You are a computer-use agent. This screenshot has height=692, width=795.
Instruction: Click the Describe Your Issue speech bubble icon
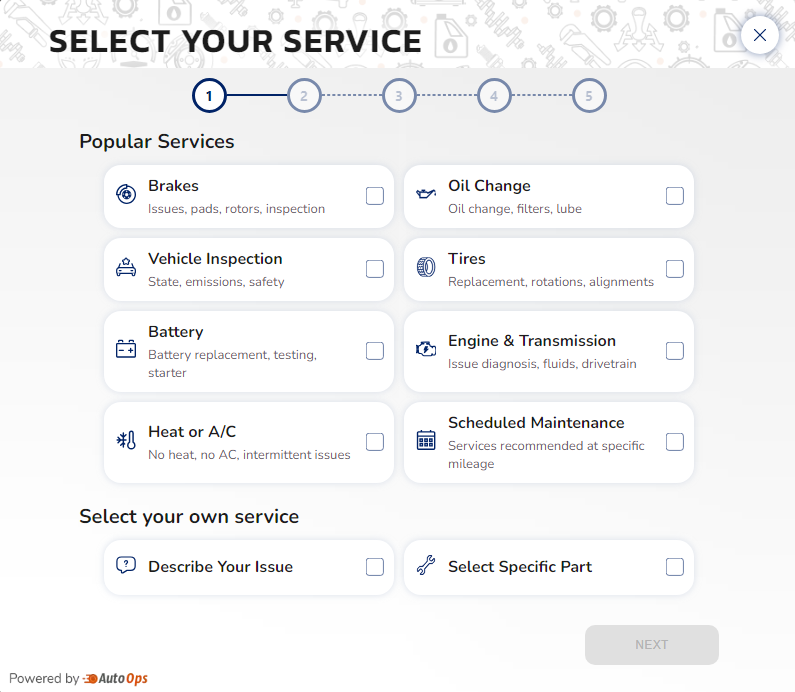[x=126, y=566]
